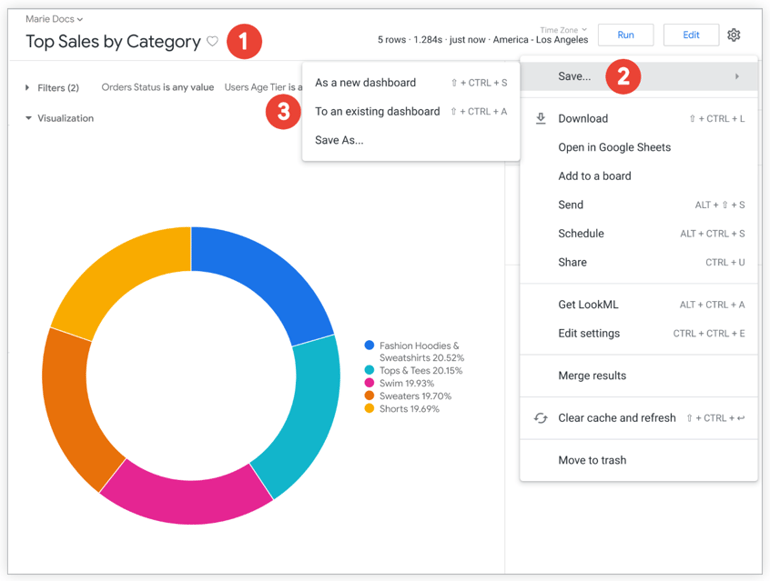Click the orange Sweaters legend dot
This screenshot has height=581, width=770.
pyautogui.click(x=369, y=396)
